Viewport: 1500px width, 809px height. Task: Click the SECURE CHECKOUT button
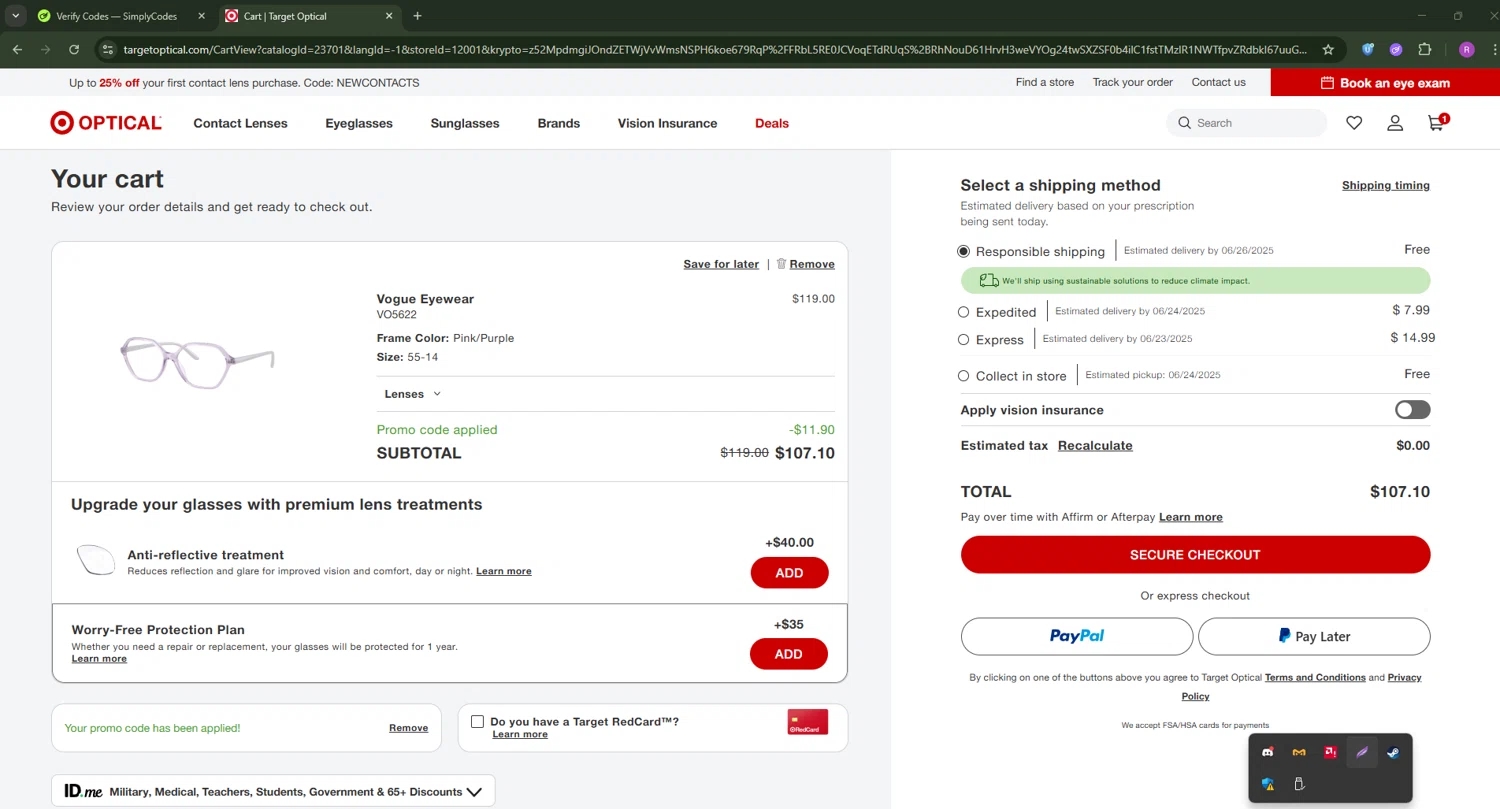pos(1195,554)
